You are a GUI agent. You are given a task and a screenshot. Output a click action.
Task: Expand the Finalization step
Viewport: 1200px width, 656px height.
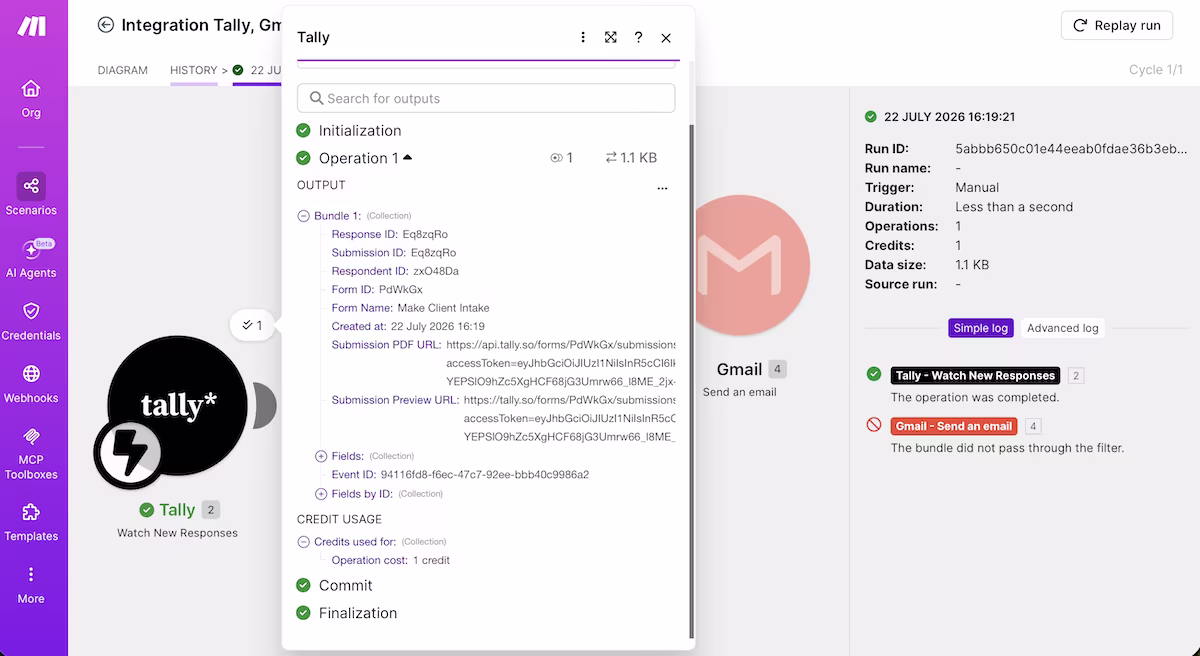(358, 613)
